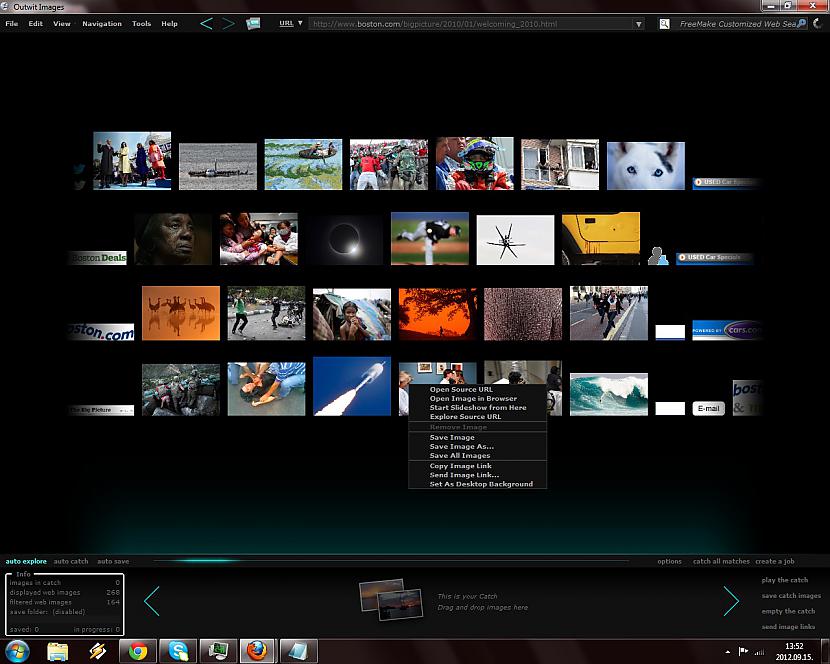Select Save All Images

tap(477, 455)
